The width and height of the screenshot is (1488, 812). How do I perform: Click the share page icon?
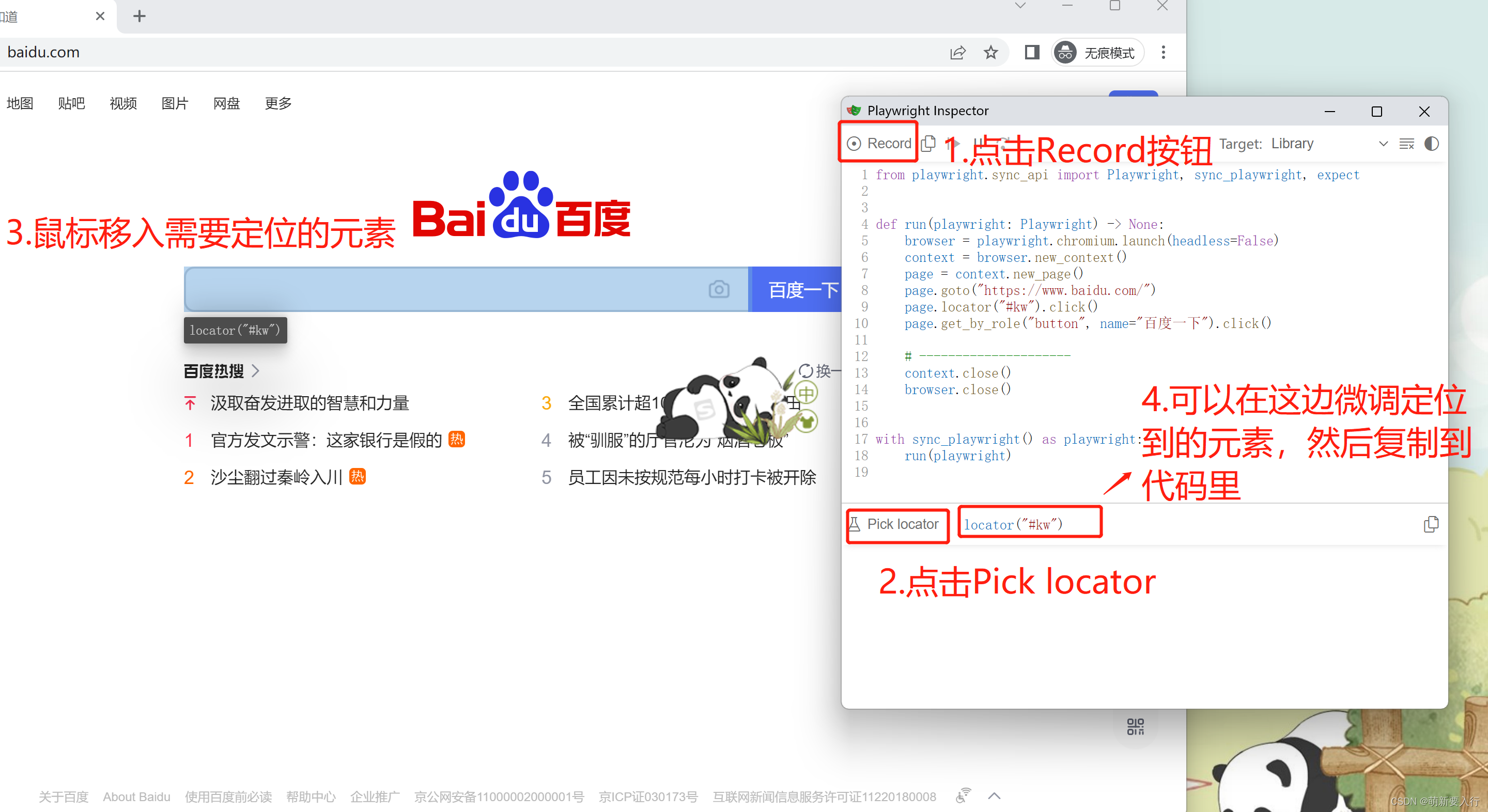957,53
